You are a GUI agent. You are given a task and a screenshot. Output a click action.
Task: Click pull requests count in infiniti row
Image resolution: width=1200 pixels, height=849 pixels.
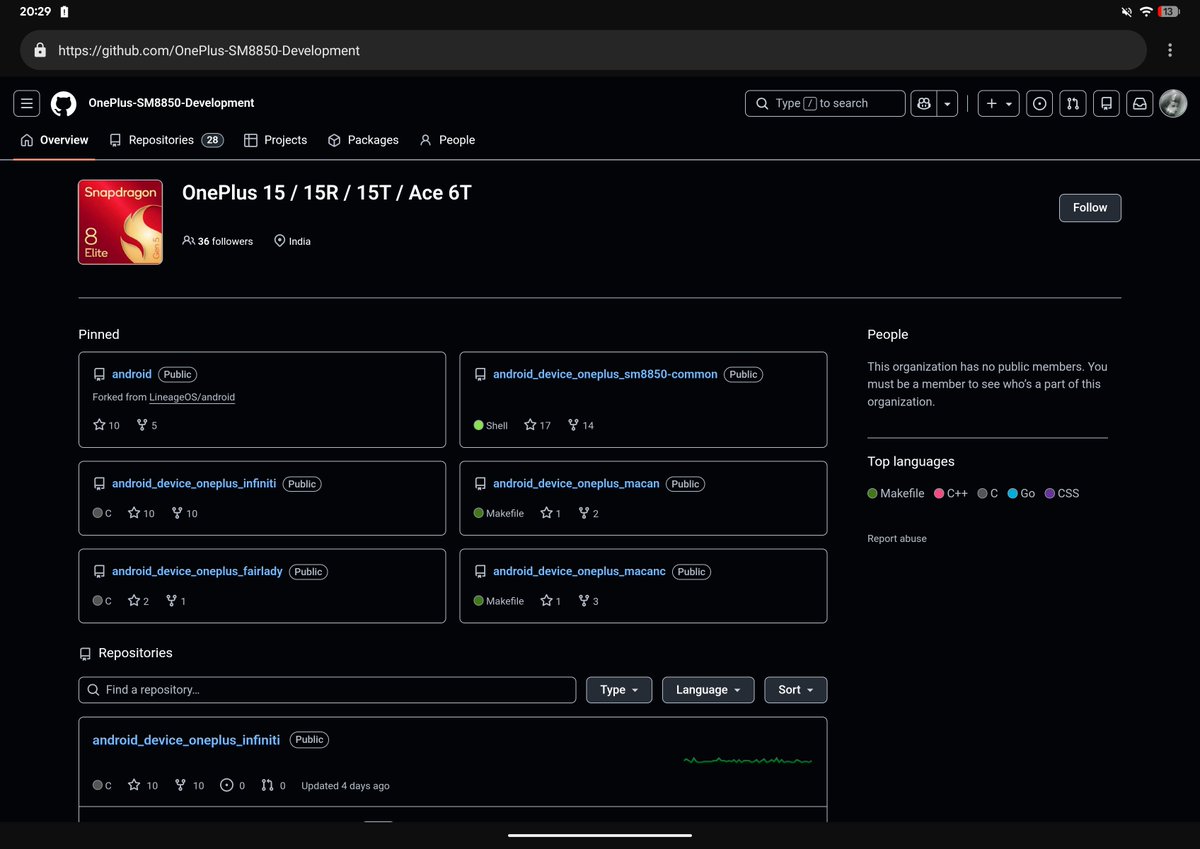pos(274,785)
